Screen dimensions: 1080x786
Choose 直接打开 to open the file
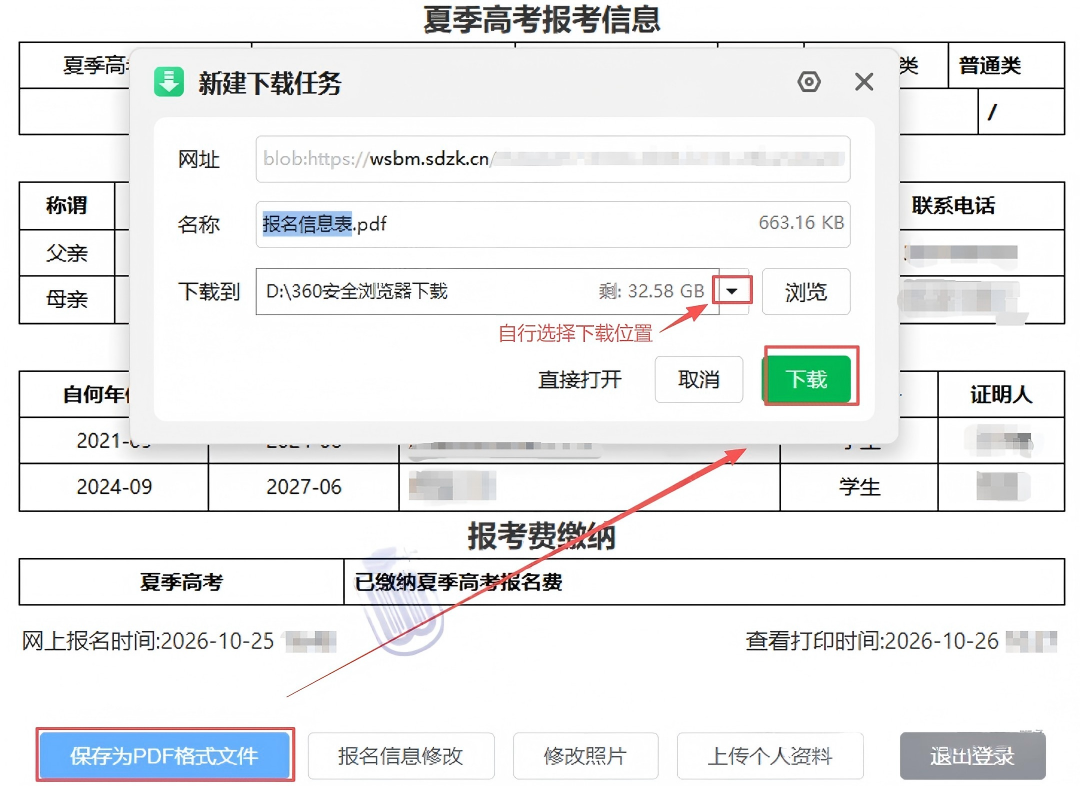point(580,380)
